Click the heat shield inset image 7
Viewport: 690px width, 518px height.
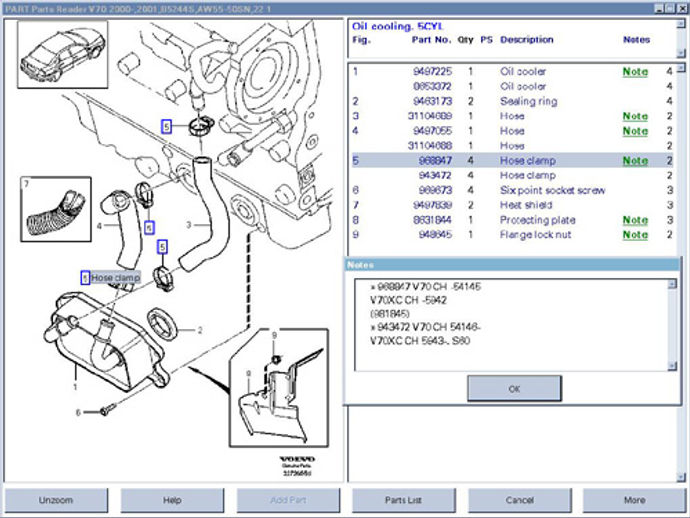pos(56,209)
